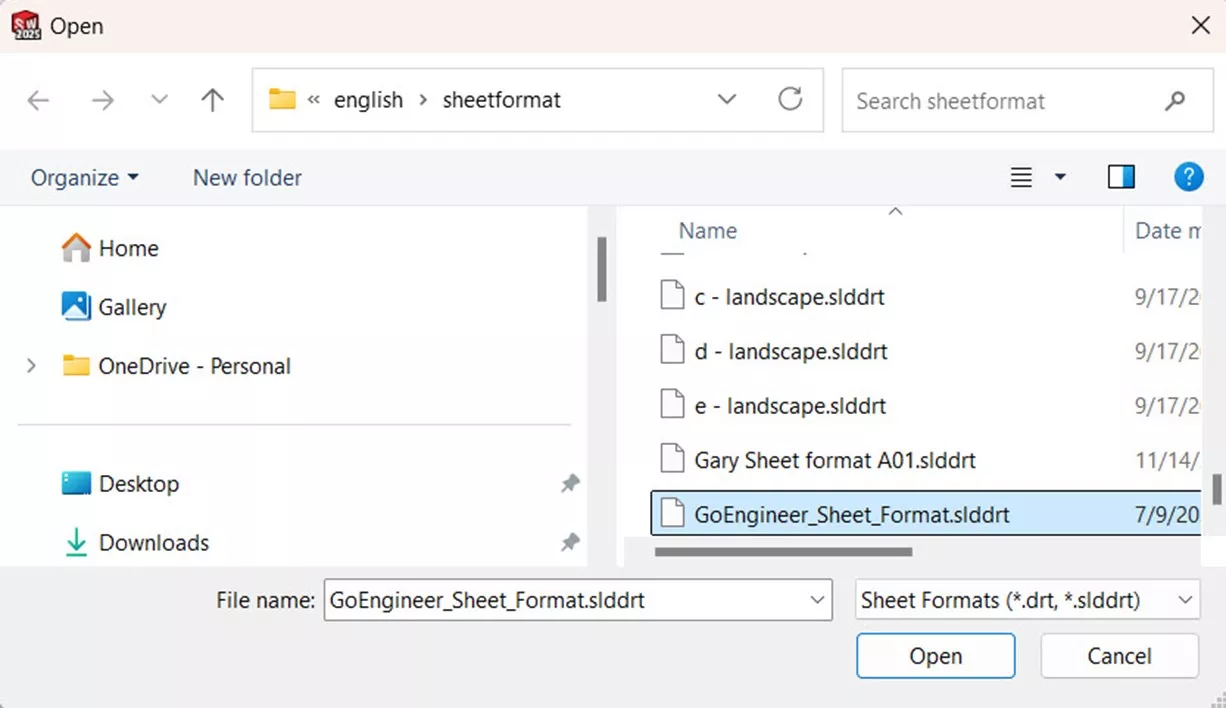
Task: Go up to the parent folder
Action: (x=212, y=100)
